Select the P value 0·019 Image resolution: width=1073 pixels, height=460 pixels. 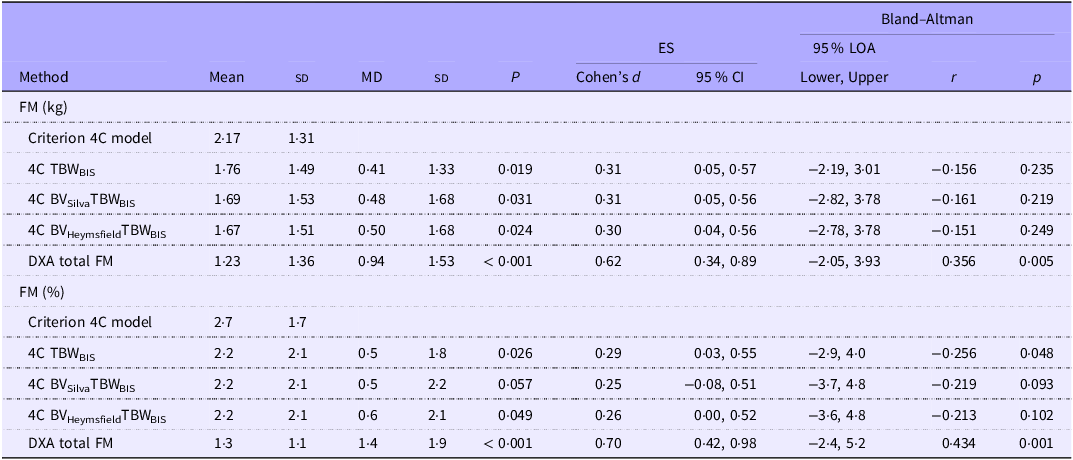point(515,169)
